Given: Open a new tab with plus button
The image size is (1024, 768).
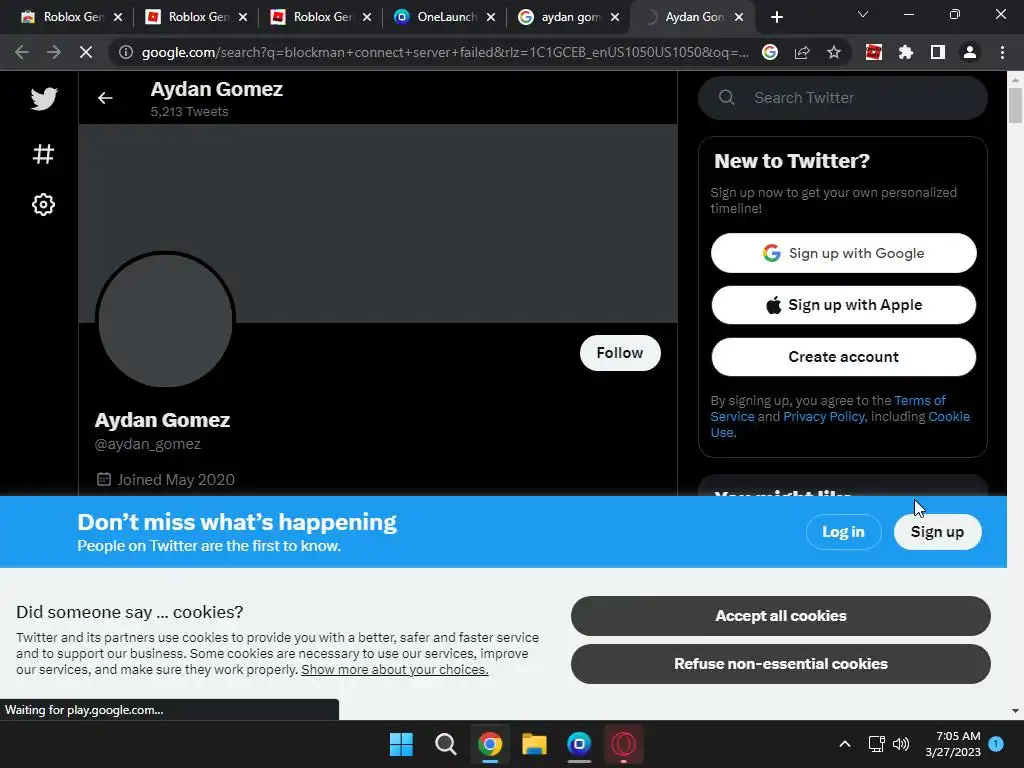Looking at the screenshot, I should click(x=776, y=18).
